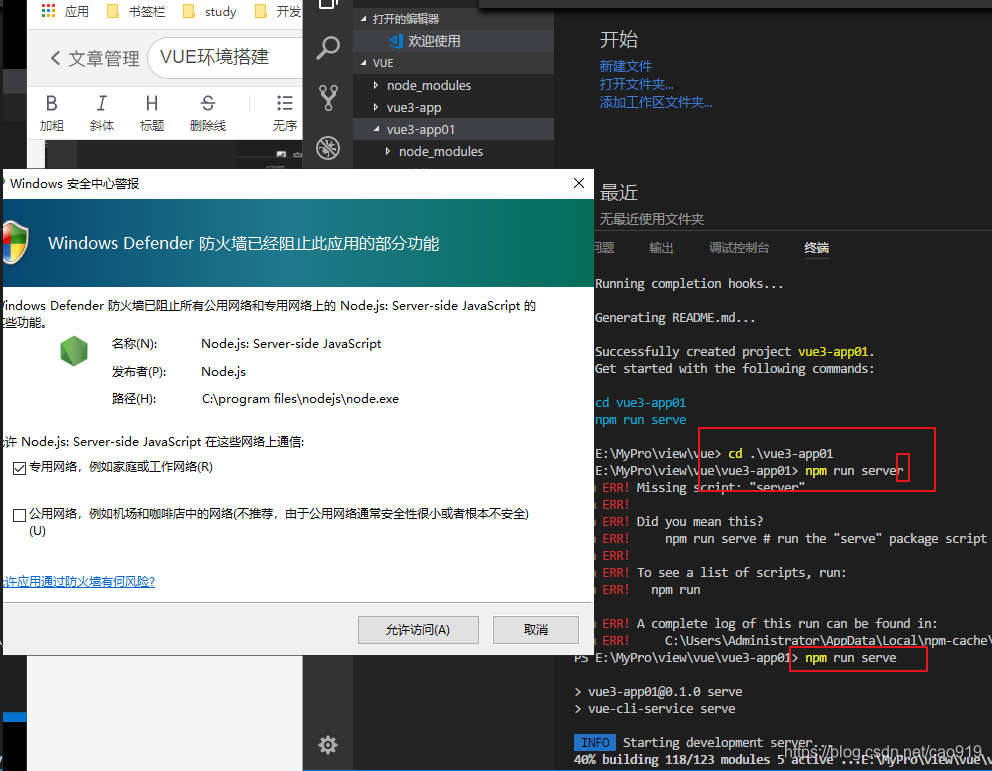Click the vue3-app folder name

pos(414,108)
